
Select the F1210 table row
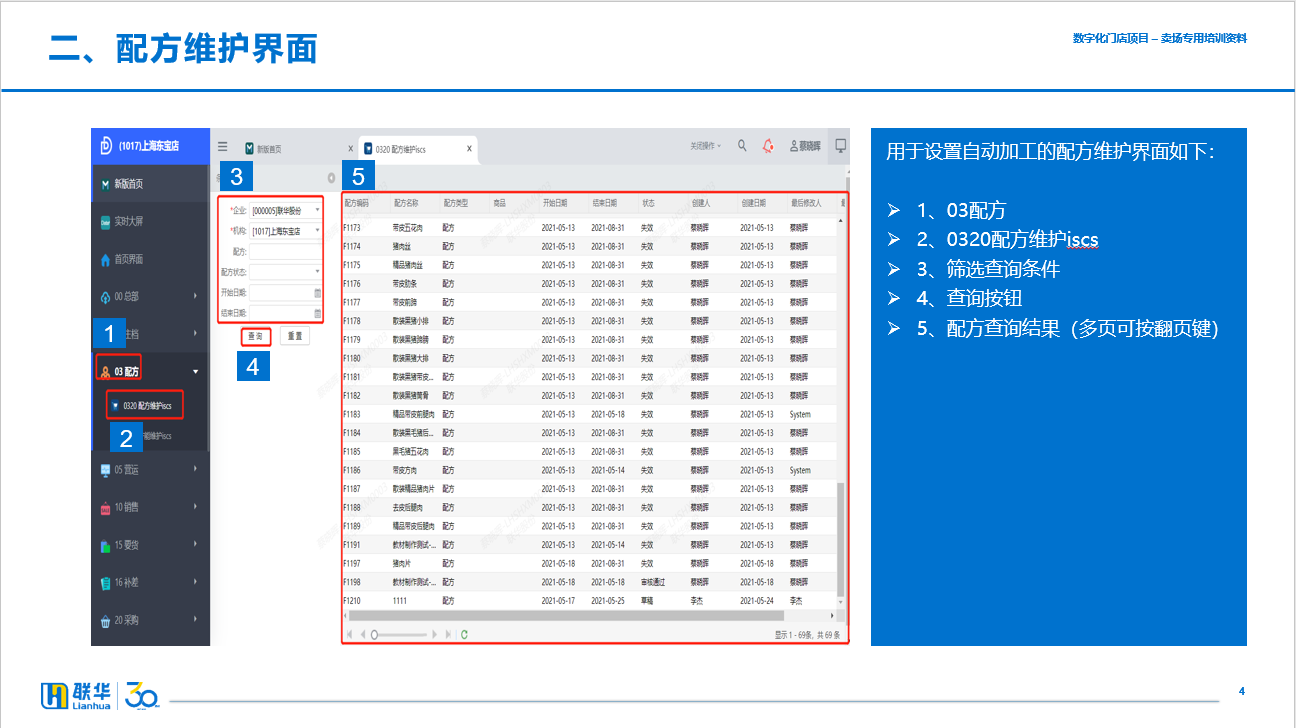590,601
